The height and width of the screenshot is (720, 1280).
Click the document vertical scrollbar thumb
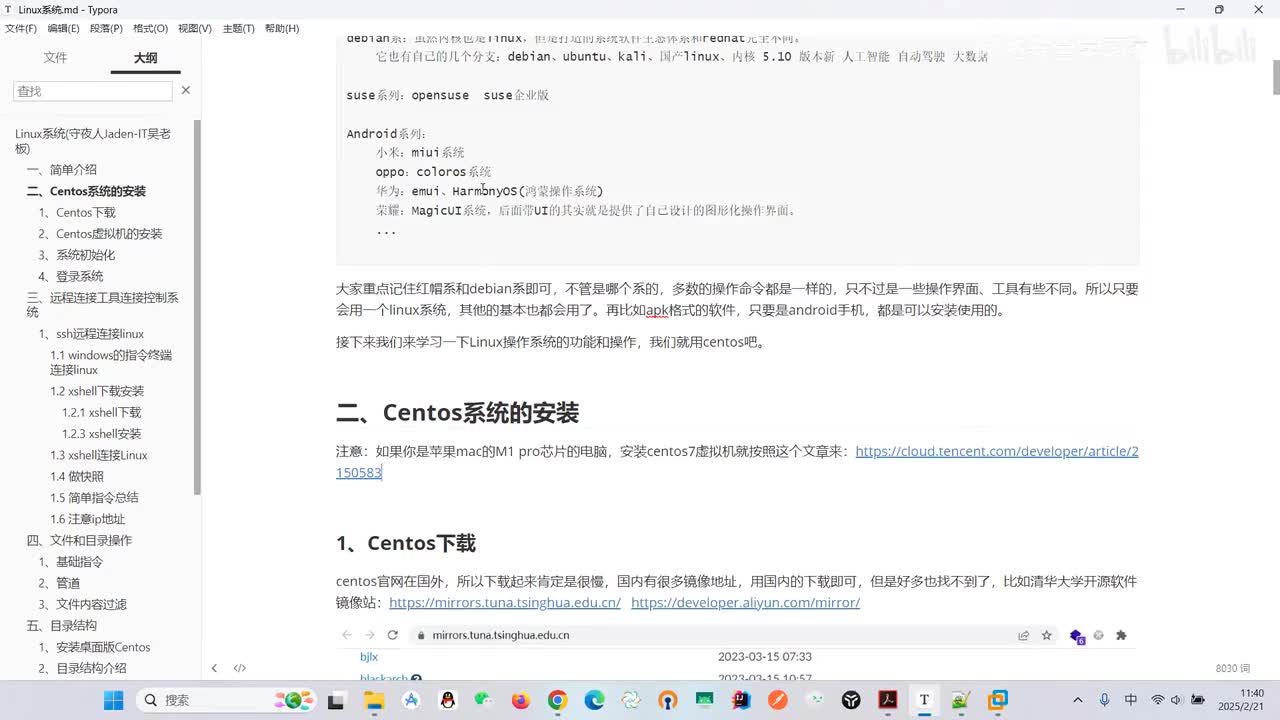(1275, 77)
